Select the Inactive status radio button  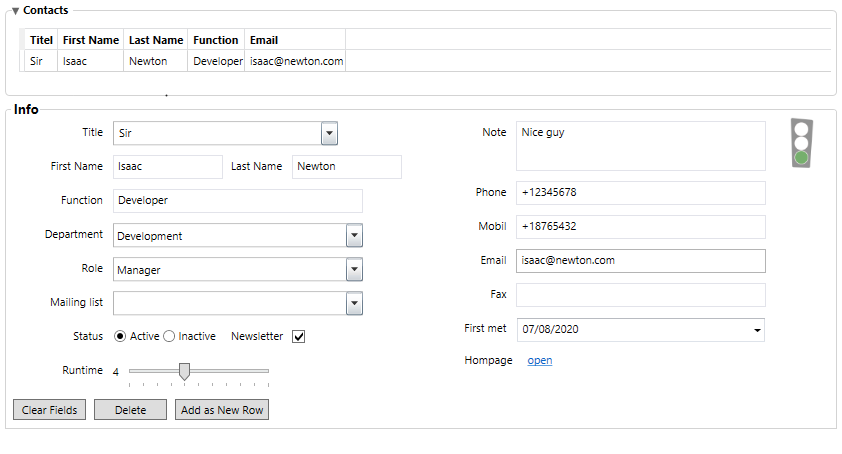coord(169,336)
